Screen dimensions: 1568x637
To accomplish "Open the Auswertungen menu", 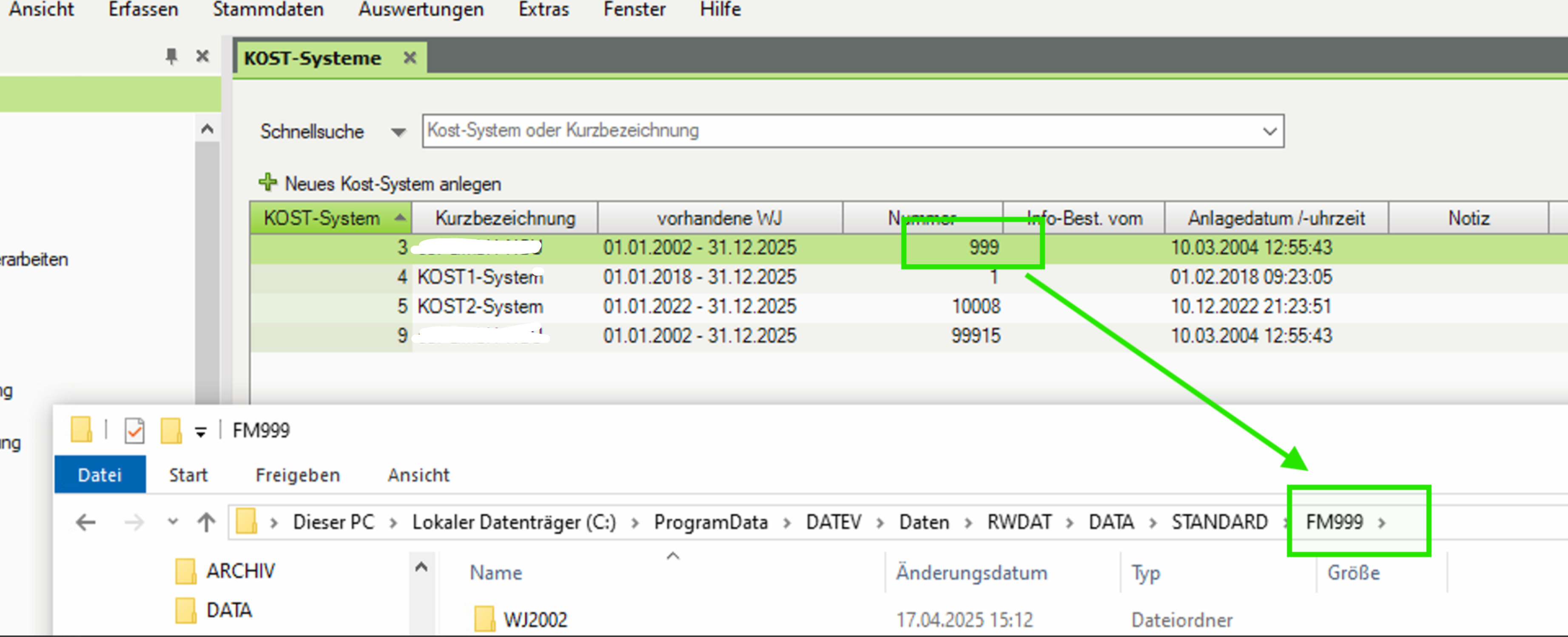I will (421, 9).
